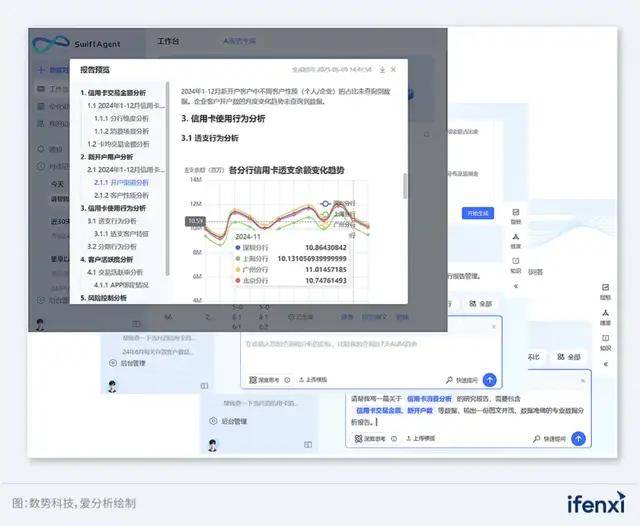Click the chart title 各分行信用卡透支余额变化趋势
This screenshot has width=640, height=526.
click(287, 170)
